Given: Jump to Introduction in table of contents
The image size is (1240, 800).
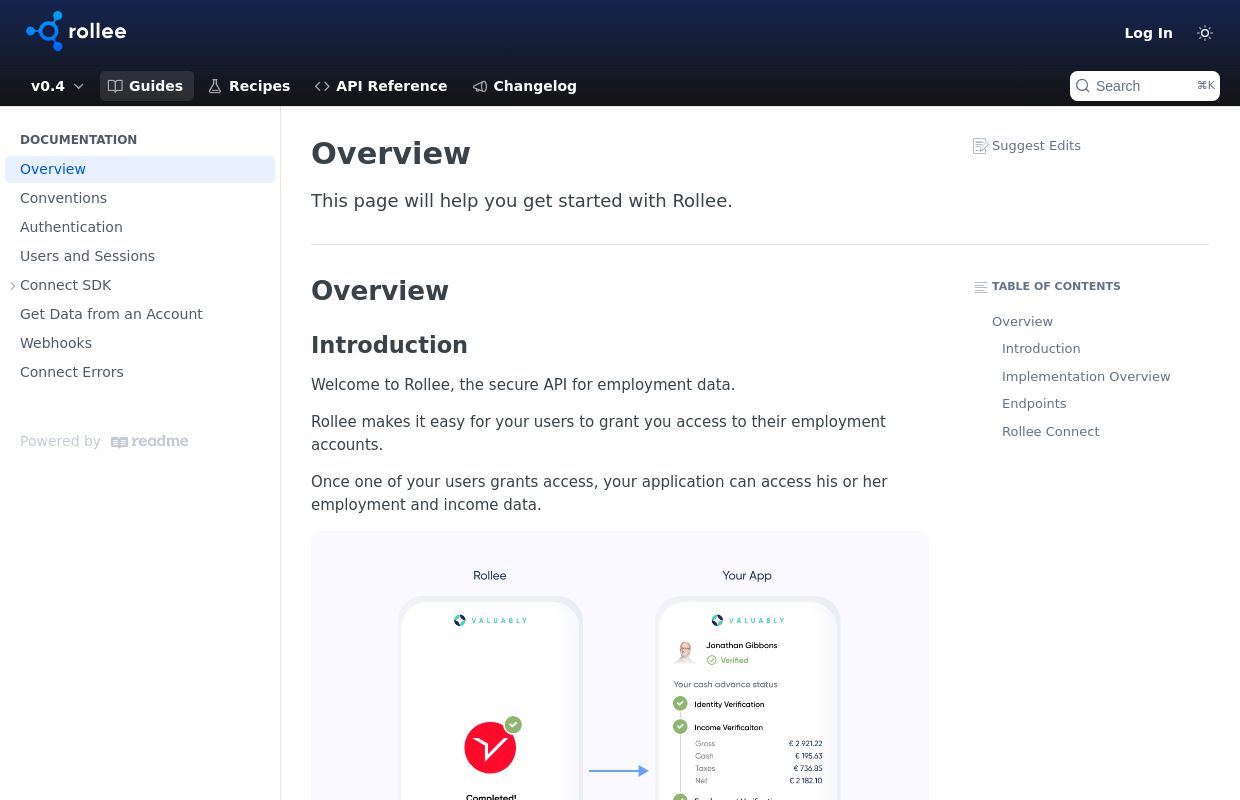Looking at the screenshot, I should coord(1041,349).
